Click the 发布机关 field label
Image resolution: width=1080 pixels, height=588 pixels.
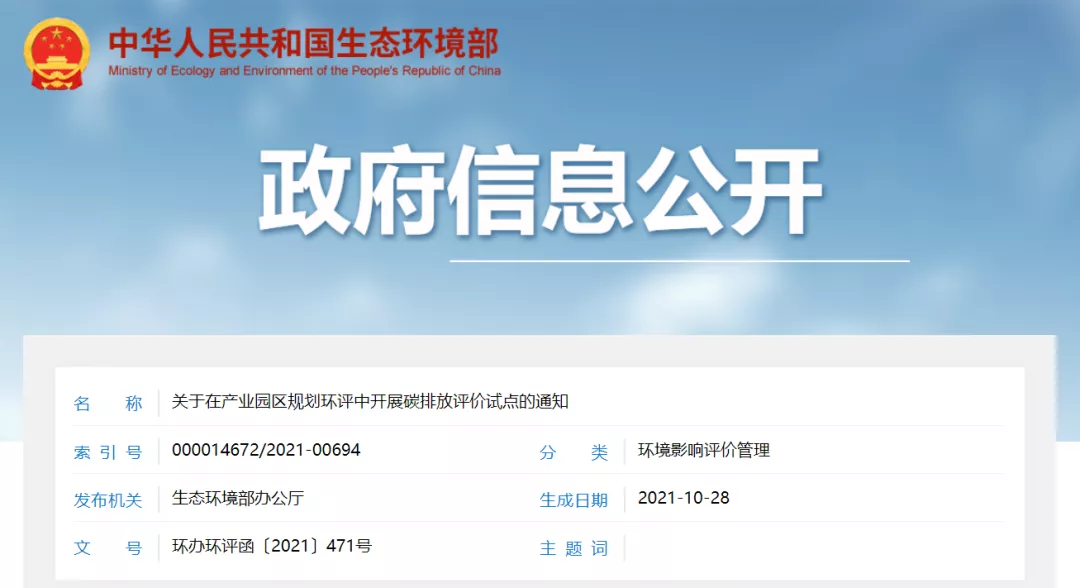(x=108, y=500)
